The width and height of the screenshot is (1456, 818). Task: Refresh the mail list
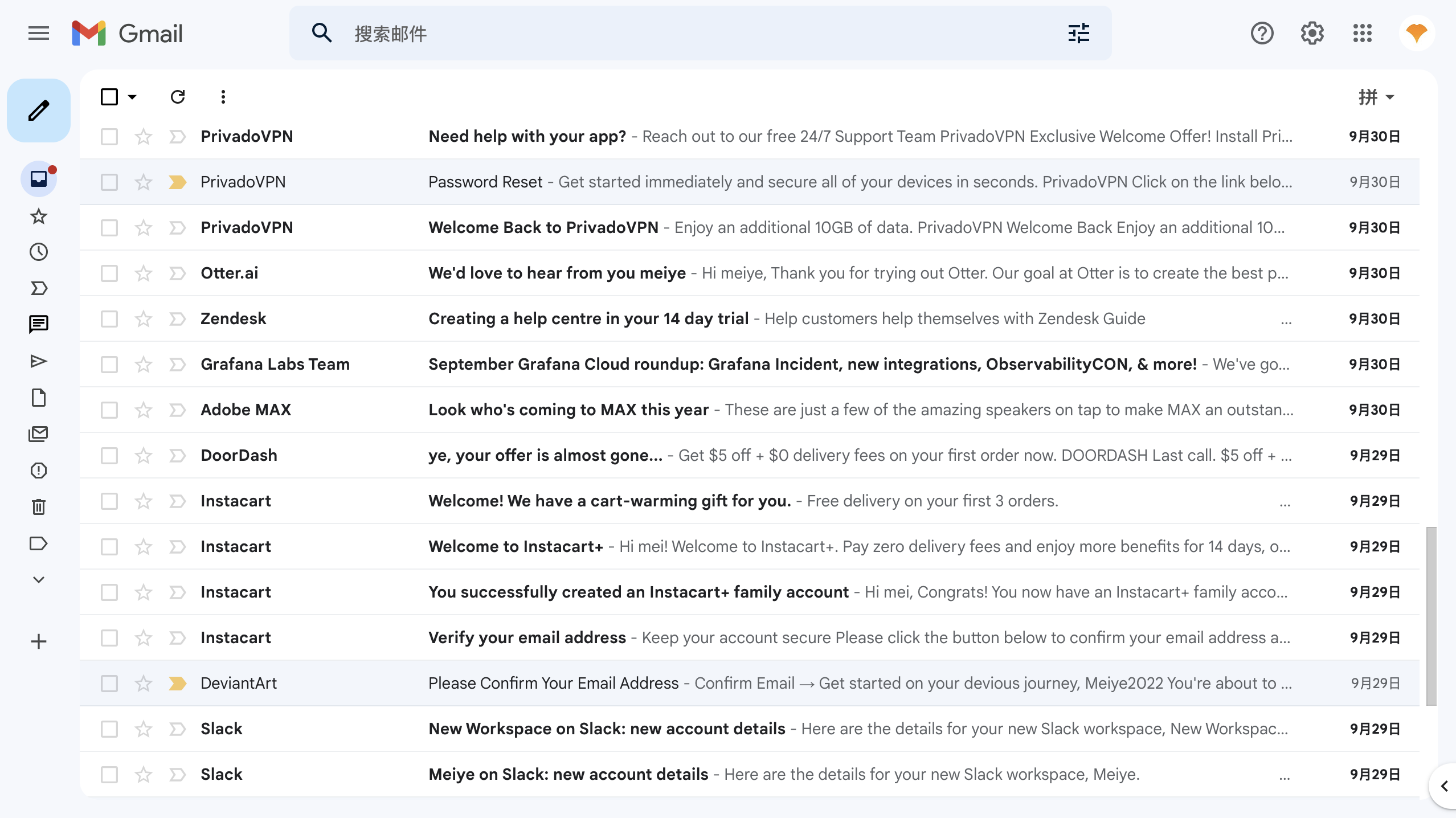[178, 97]
